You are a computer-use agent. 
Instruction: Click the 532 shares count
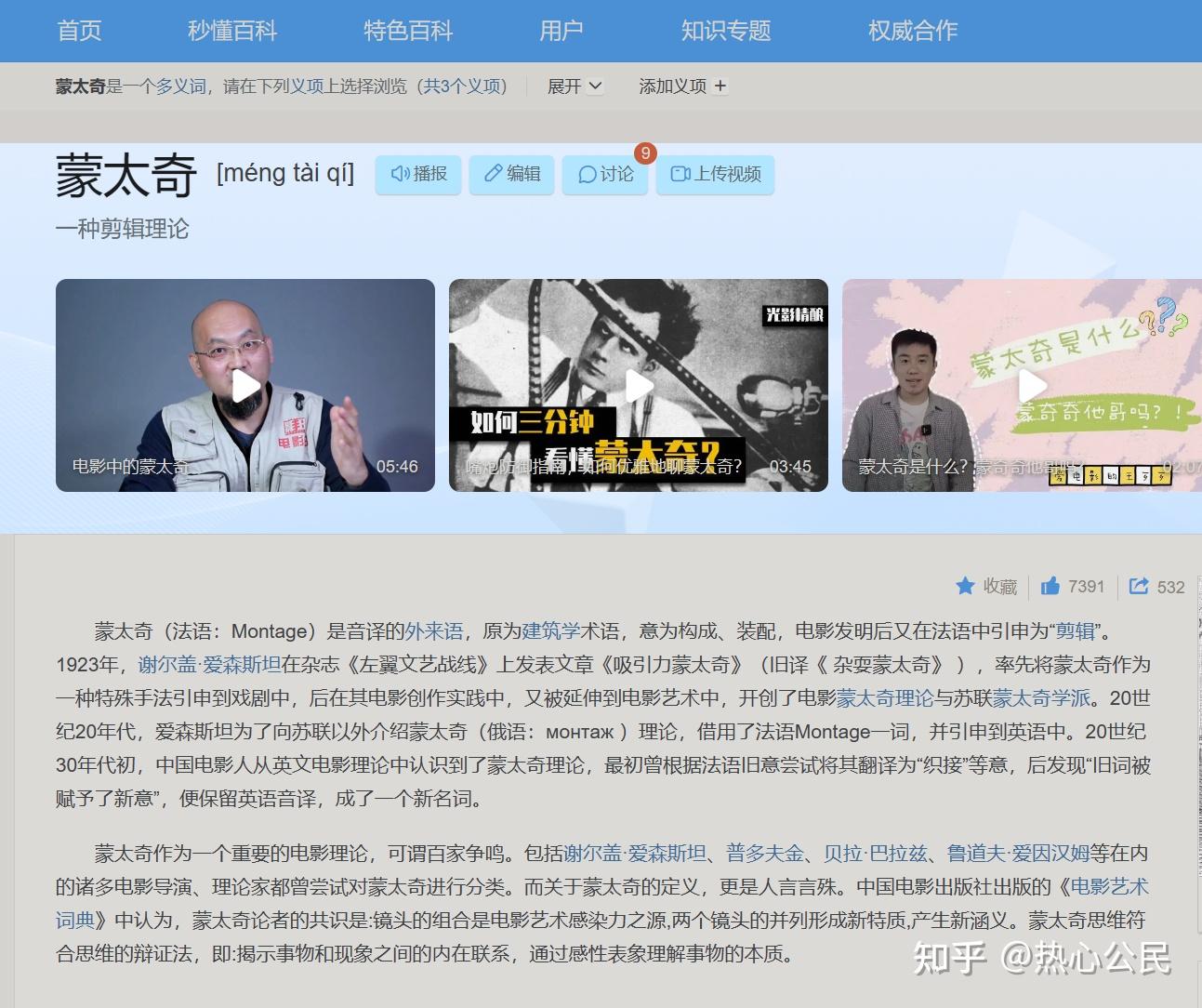click(1170, 587)
